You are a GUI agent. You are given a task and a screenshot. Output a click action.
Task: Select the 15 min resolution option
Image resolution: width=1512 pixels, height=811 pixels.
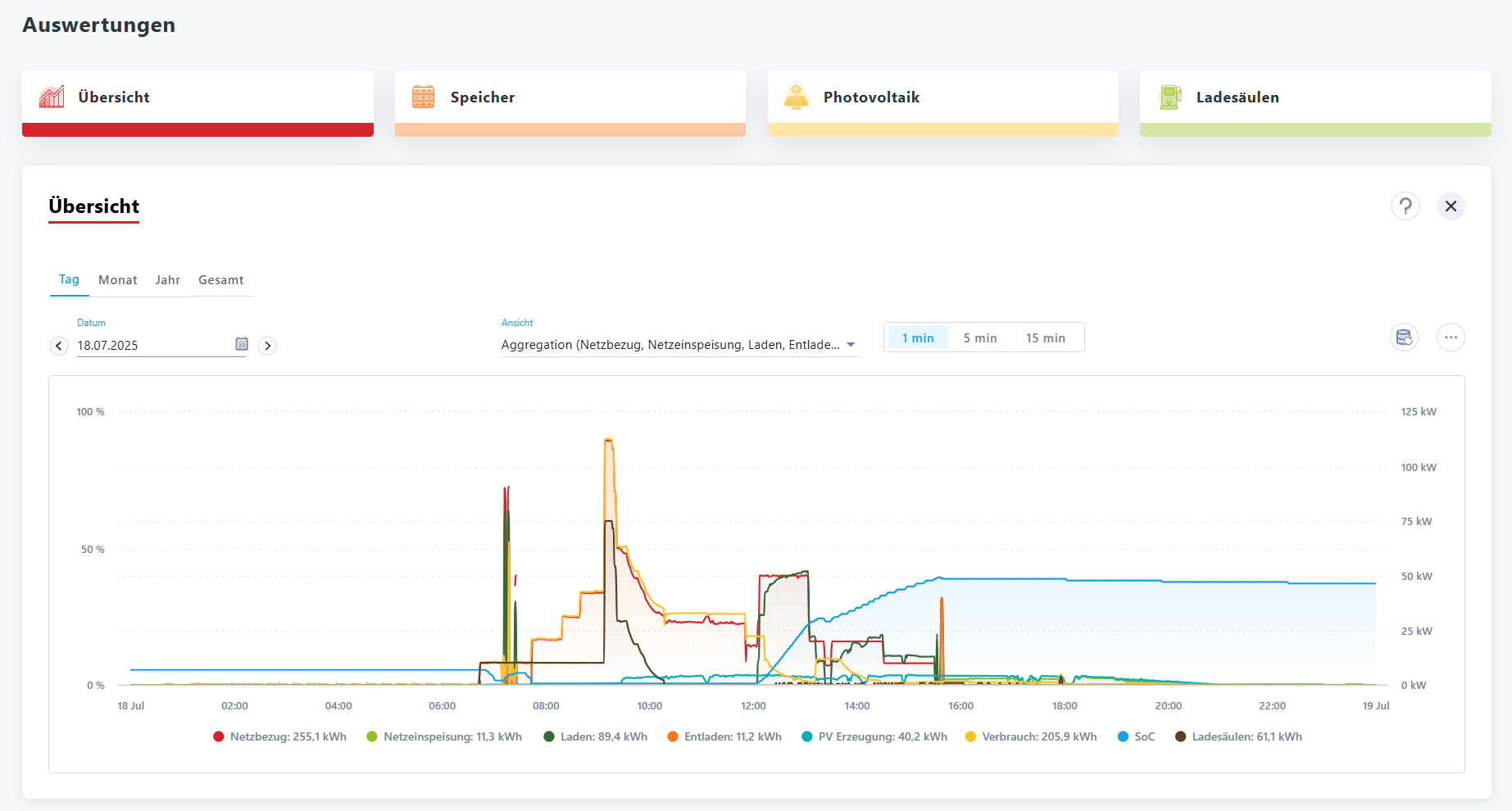click(1046, 338)
